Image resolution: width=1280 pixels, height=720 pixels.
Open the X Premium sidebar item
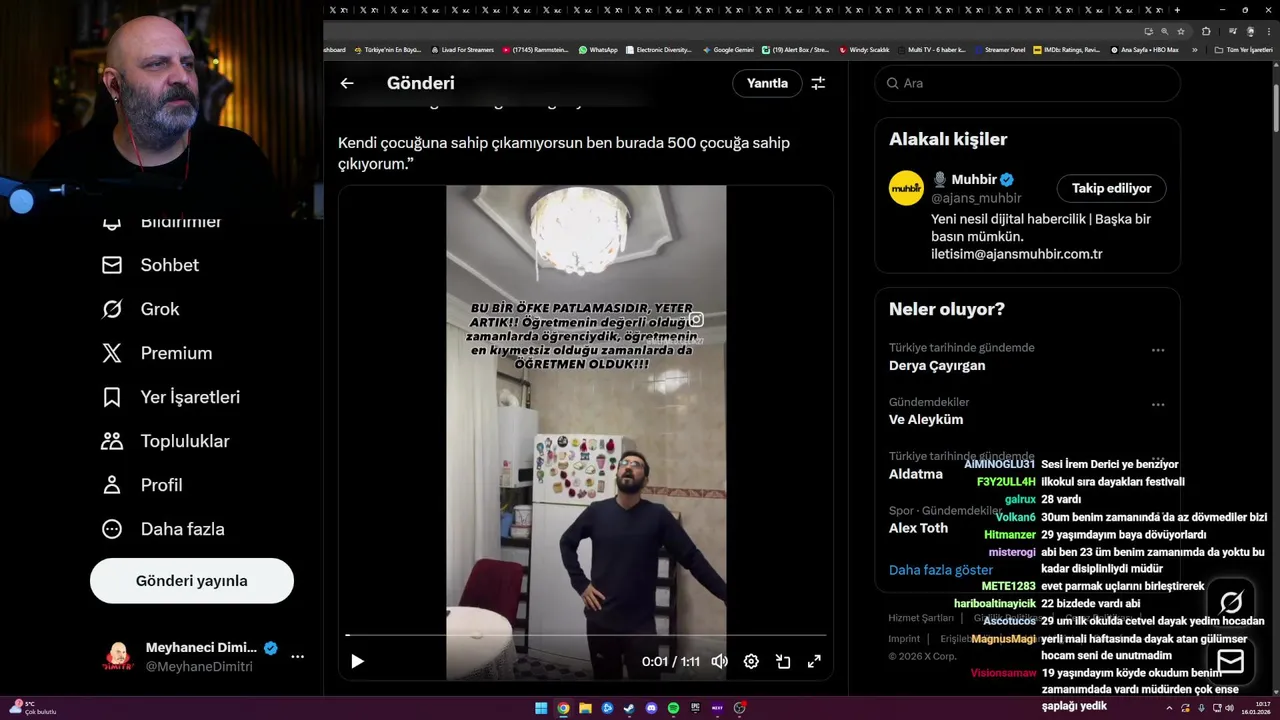coord(156,353)
